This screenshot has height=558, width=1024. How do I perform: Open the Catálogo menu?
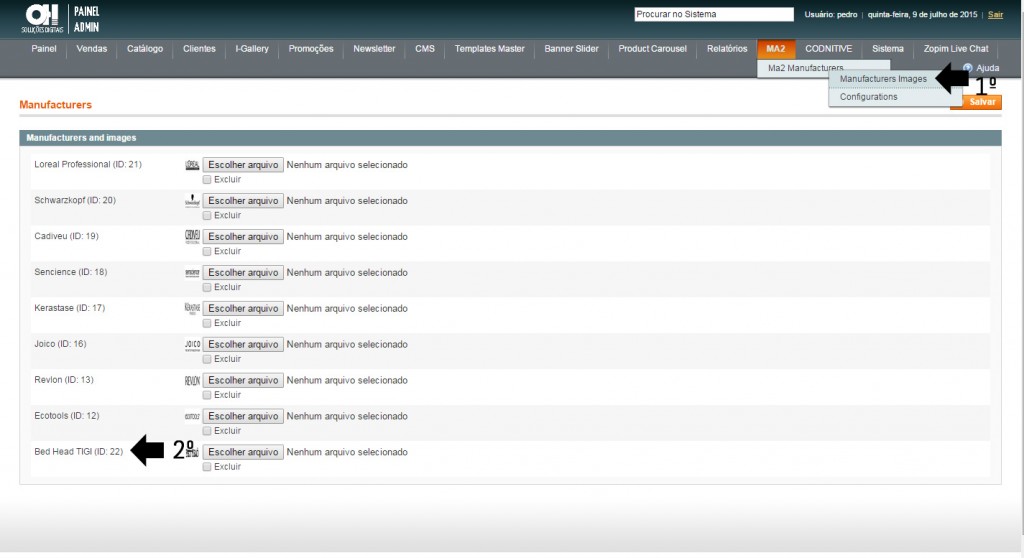tap(145, 49)
